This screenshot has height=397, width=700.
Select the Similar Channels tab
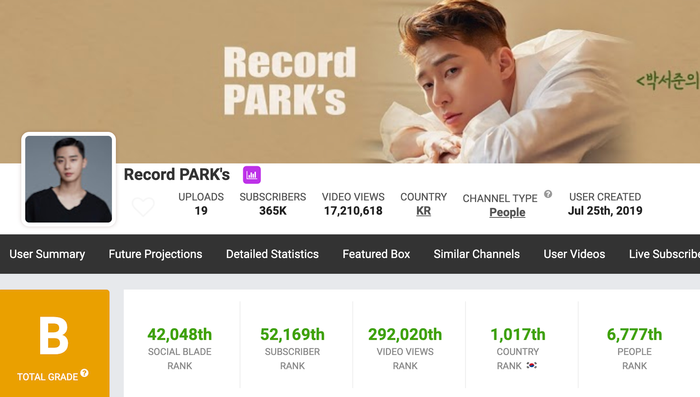(x=476, y=254)
